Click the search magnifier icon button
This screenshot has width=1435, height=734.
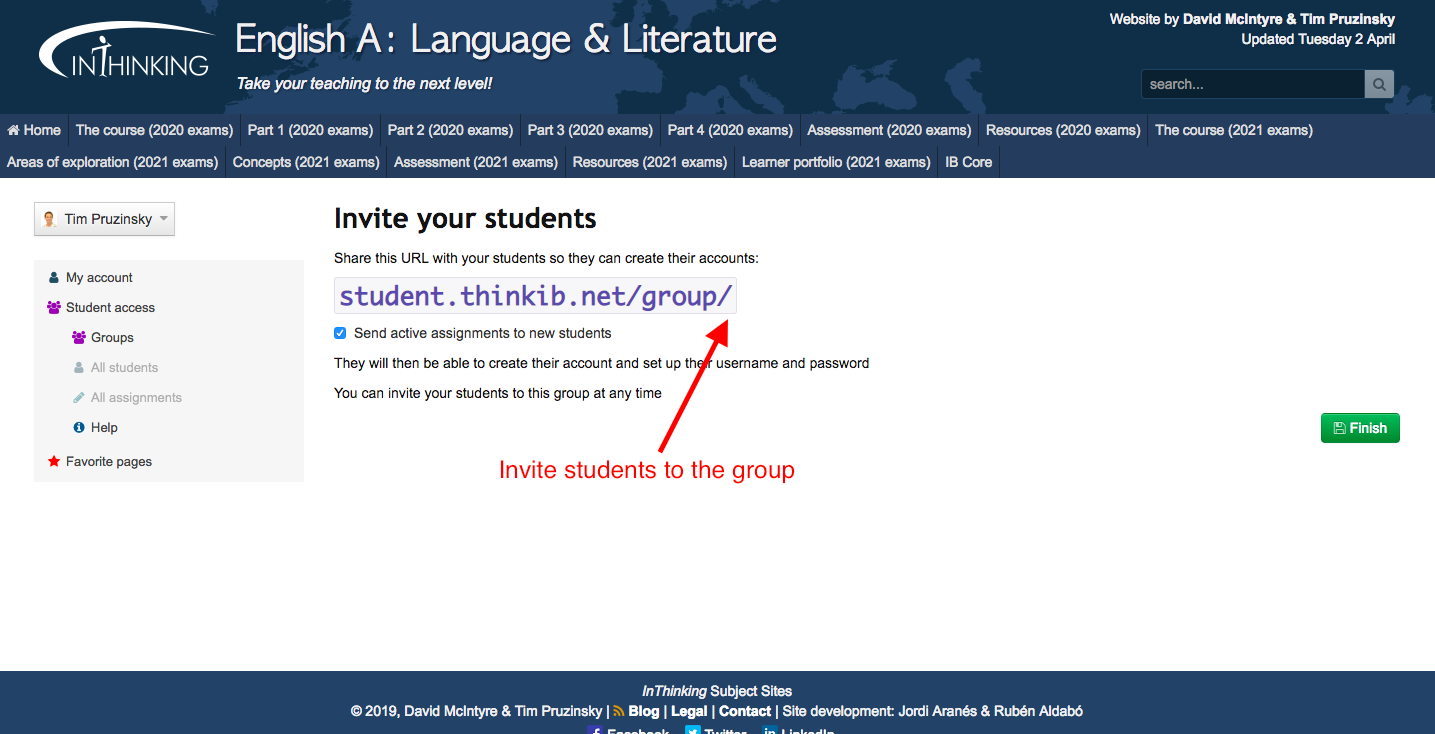[1379, 85]
